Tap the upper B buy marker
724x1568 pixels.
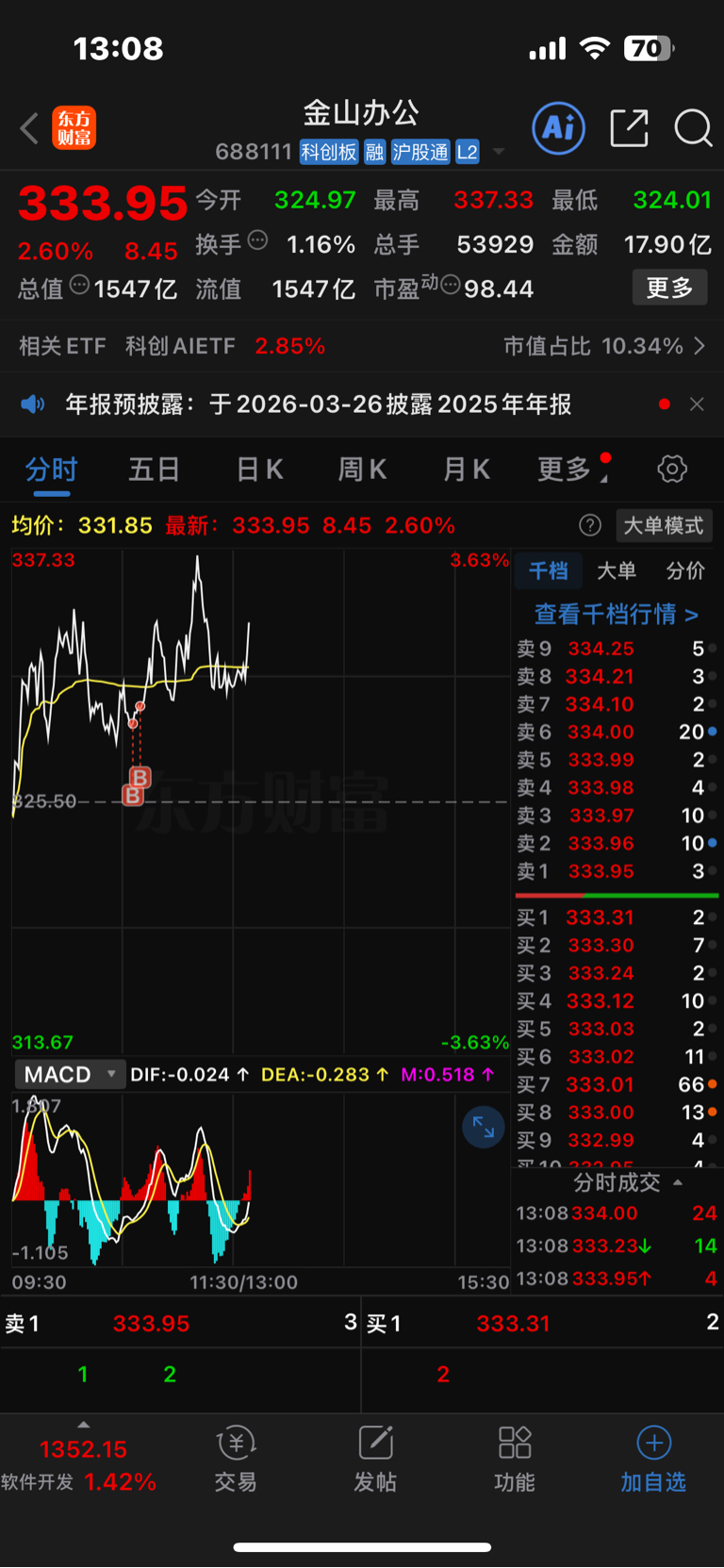tap(140, 778)
